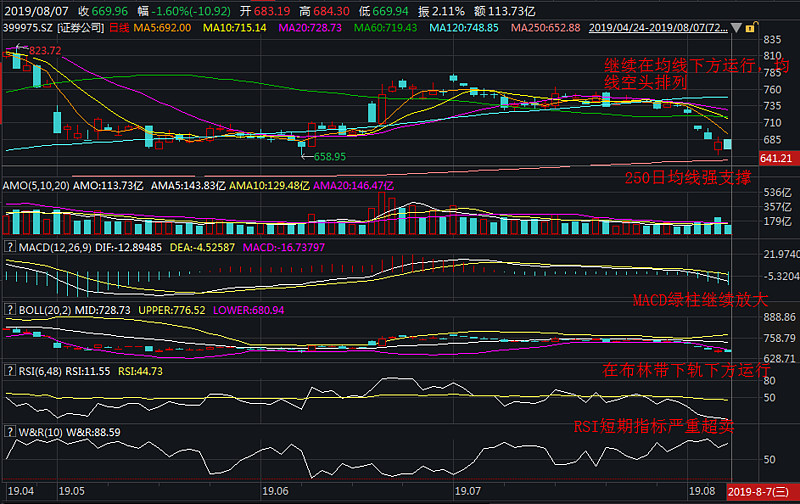
Task: Select the 19.08 timeline label
Action: [x=702, y=491]
